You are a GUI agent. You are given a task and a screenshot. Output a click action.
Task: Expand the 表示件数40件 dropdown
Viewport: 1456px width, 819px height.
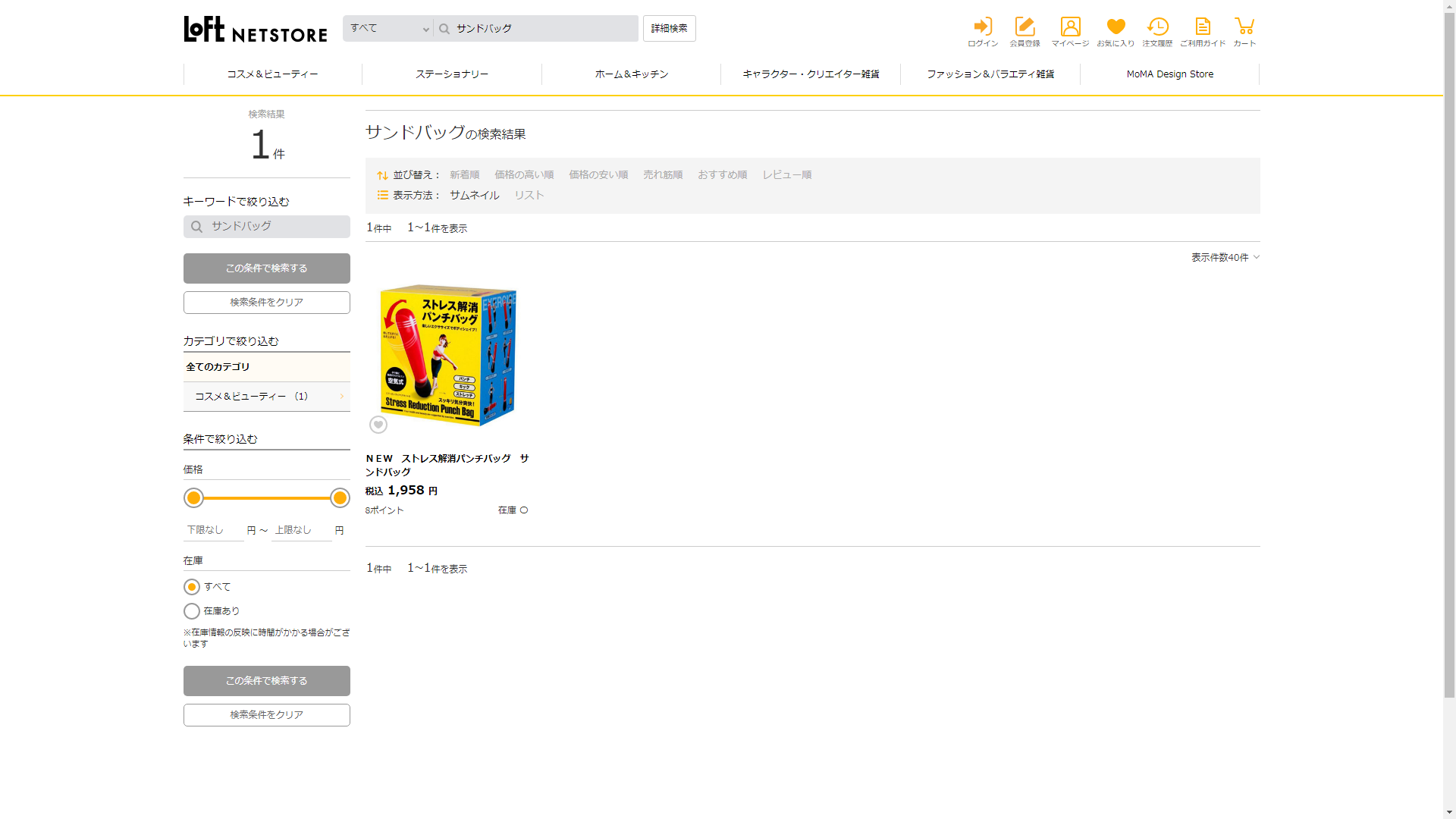pyautogui.click(x=1225, y=258)
